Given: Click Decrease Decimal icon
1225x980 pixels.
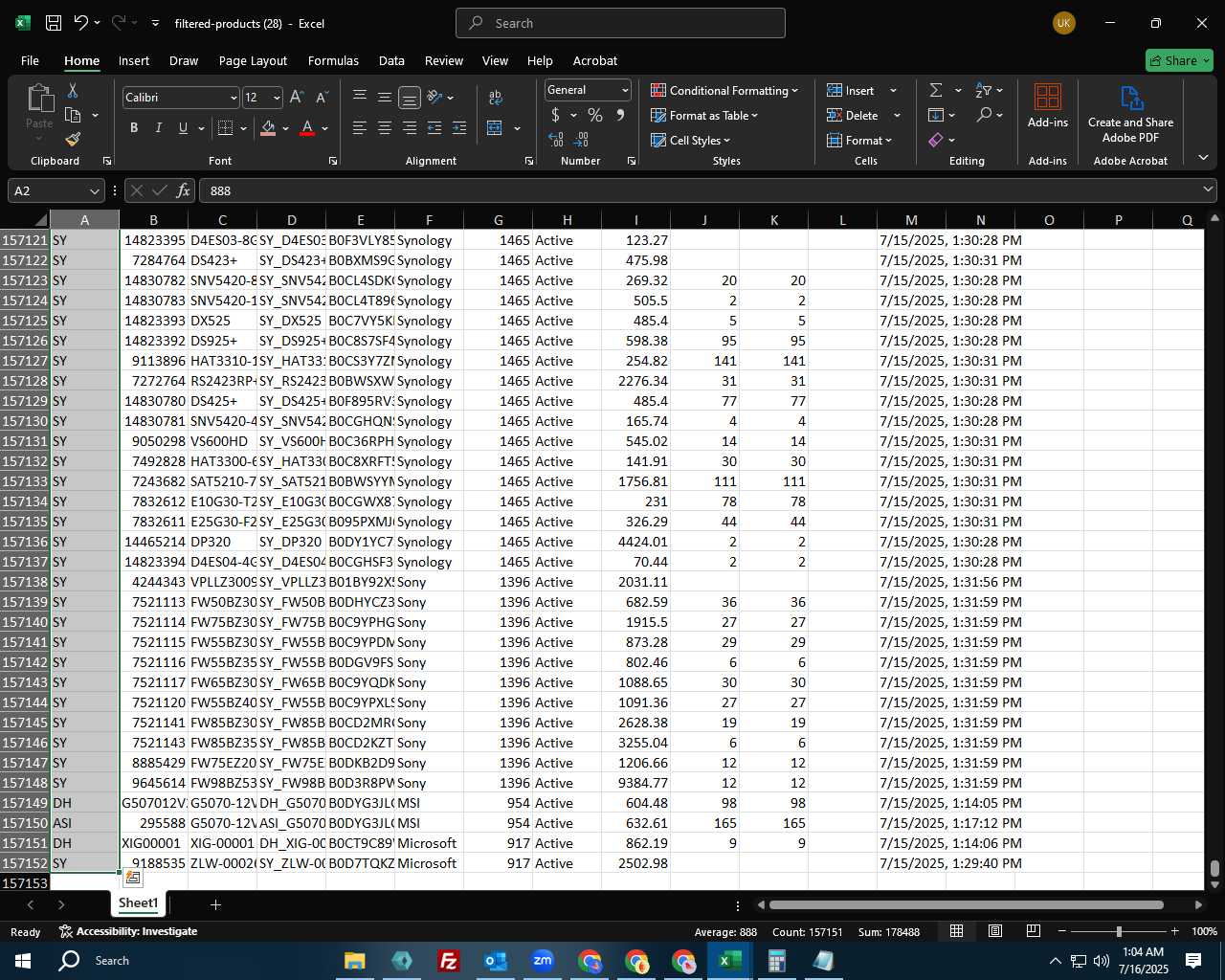Looking at the screenshot, I should coord(581,140).
